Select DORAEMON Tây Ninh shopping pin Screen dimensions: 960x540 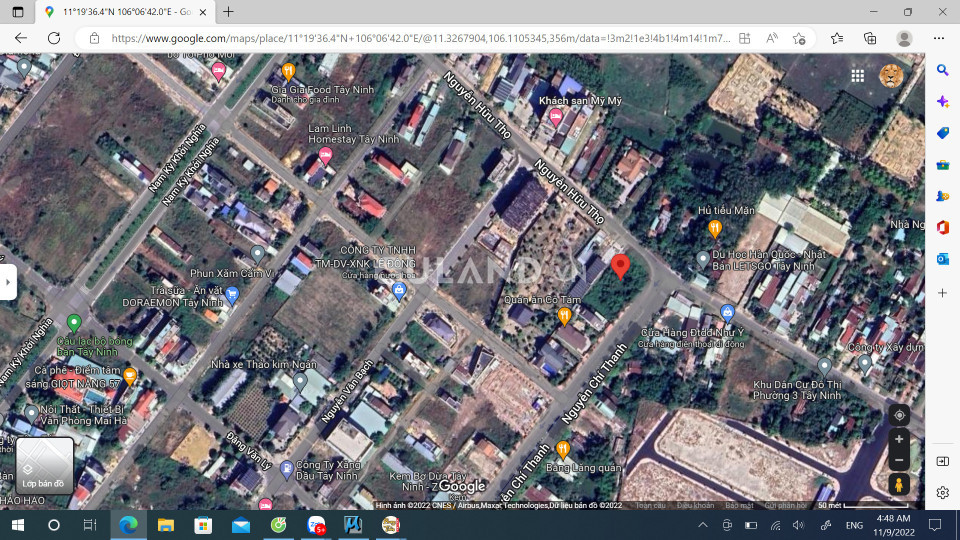[x=232, y=295]
